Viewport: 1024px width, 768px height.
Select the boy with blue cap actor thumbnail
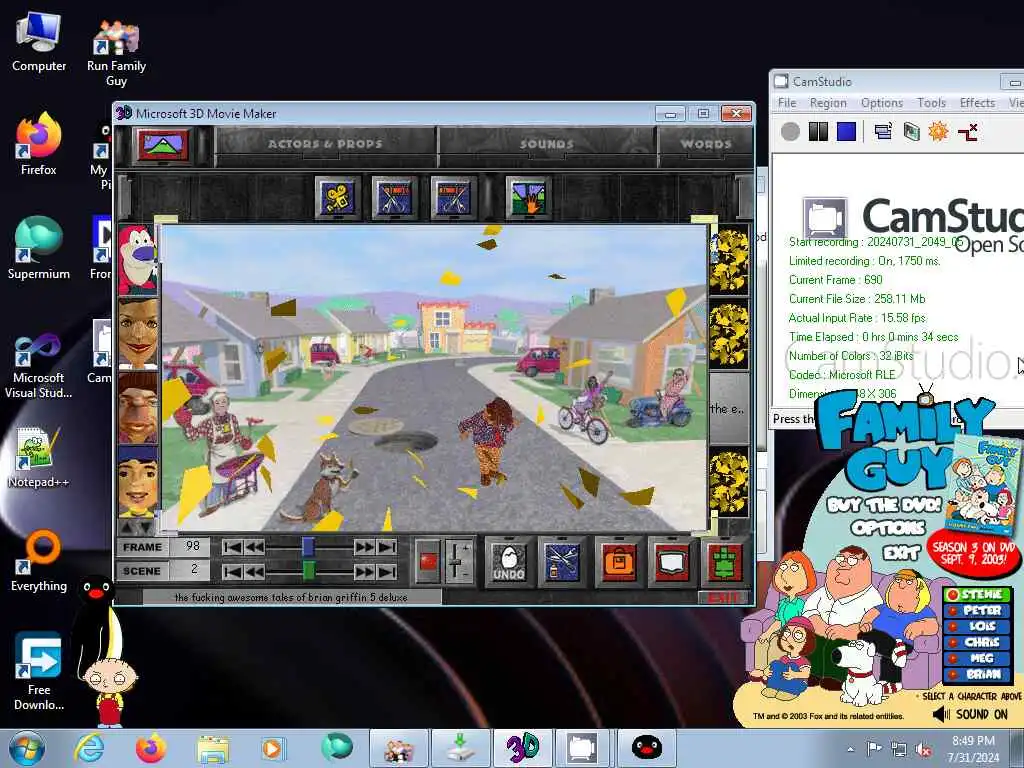138,482
